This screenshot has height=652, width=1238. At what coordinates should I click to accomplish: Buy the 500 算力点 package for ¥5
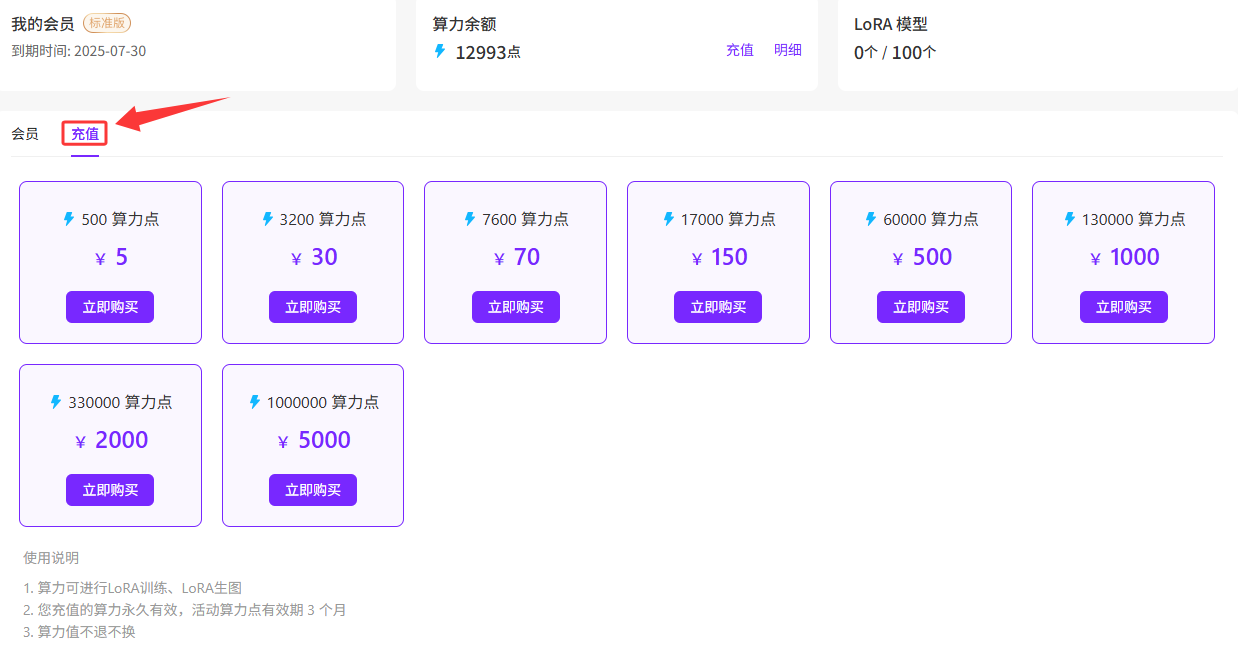coord(110,307)
